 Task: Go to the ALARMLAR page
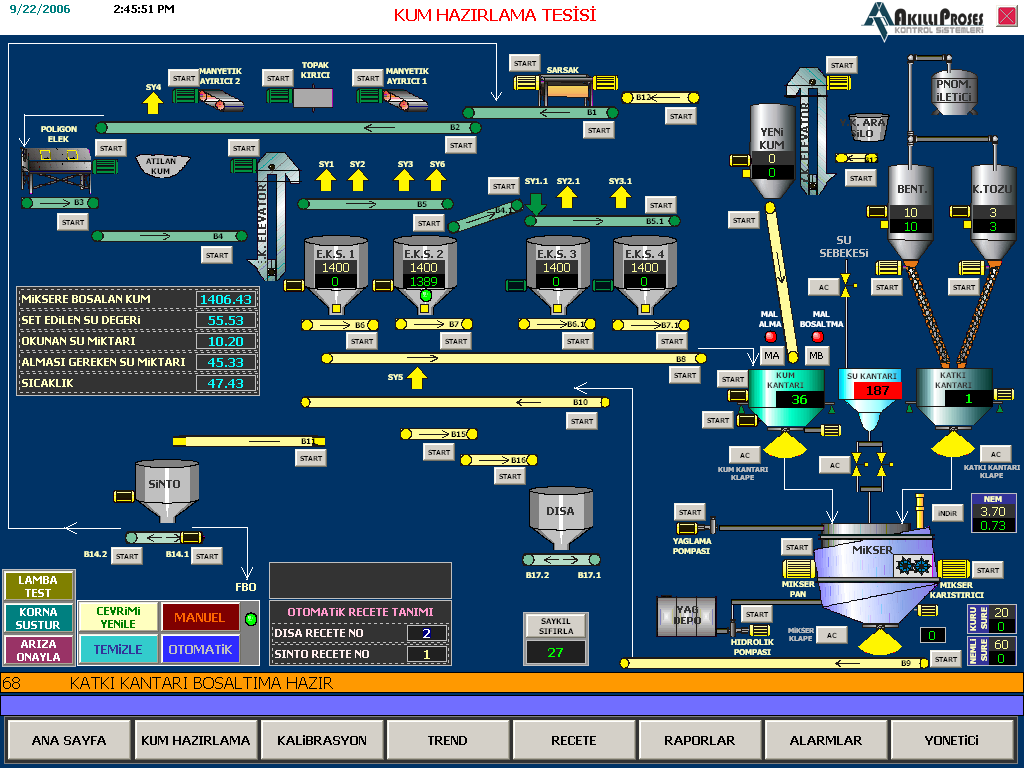(825, 741)
